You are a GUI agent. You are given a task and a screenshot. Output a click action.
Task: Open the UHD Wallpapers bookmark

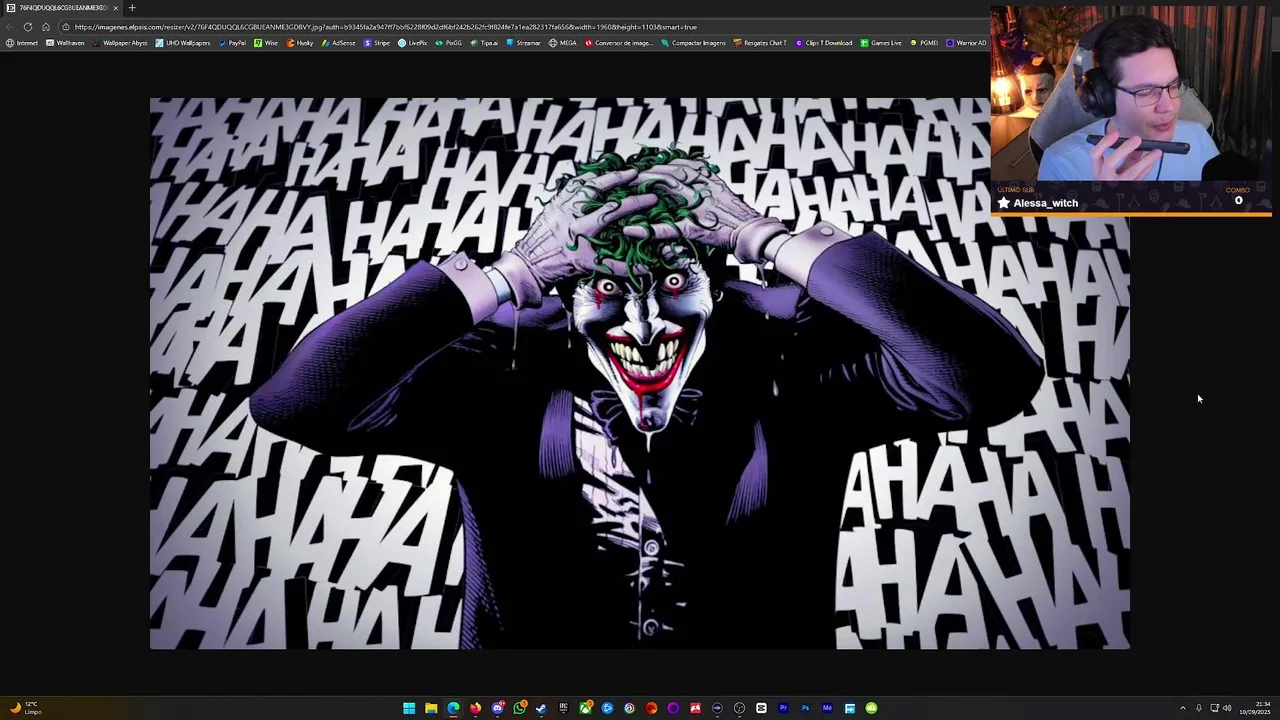pos(182,43)
